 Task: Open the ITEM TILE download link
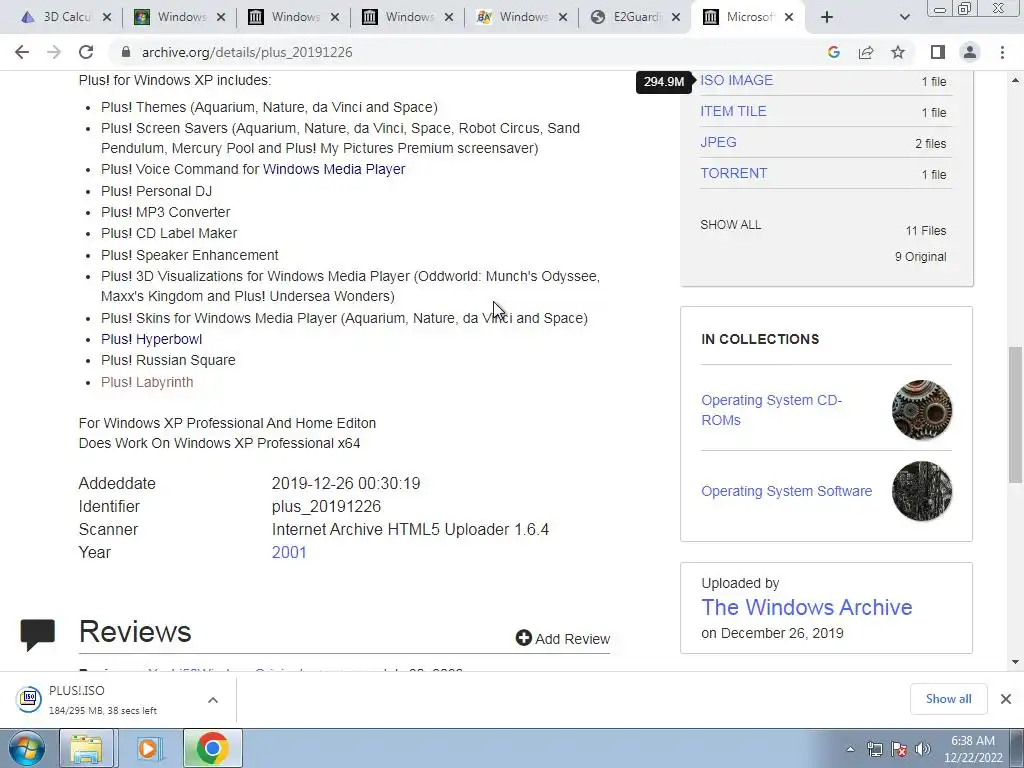pos(733,112)
